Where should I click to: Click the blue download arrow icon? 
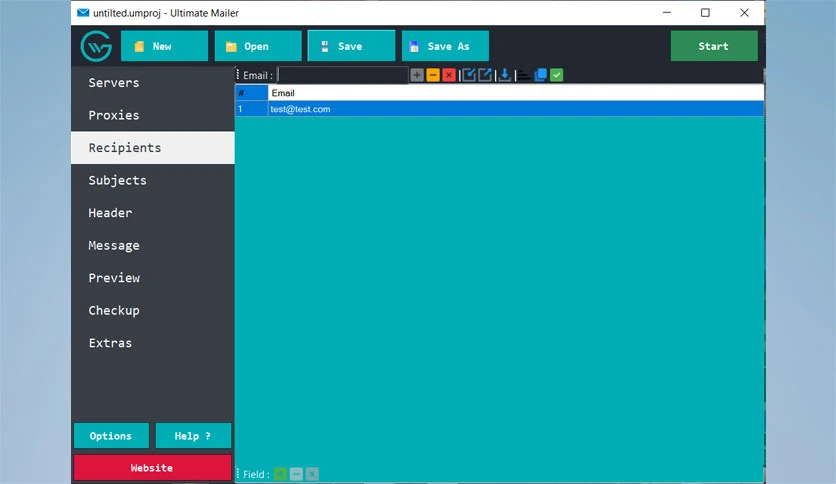click(x=504, y=75)
